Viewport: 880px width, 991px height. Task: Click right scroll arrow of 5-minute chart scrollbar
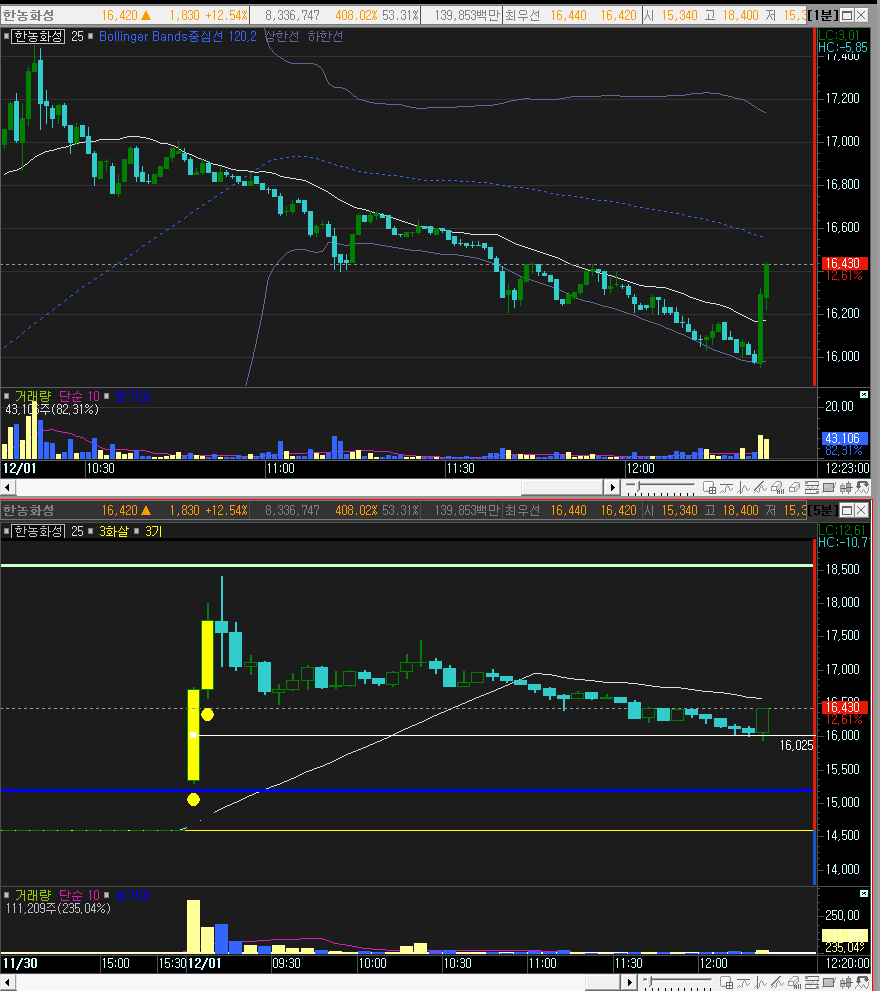629,983
